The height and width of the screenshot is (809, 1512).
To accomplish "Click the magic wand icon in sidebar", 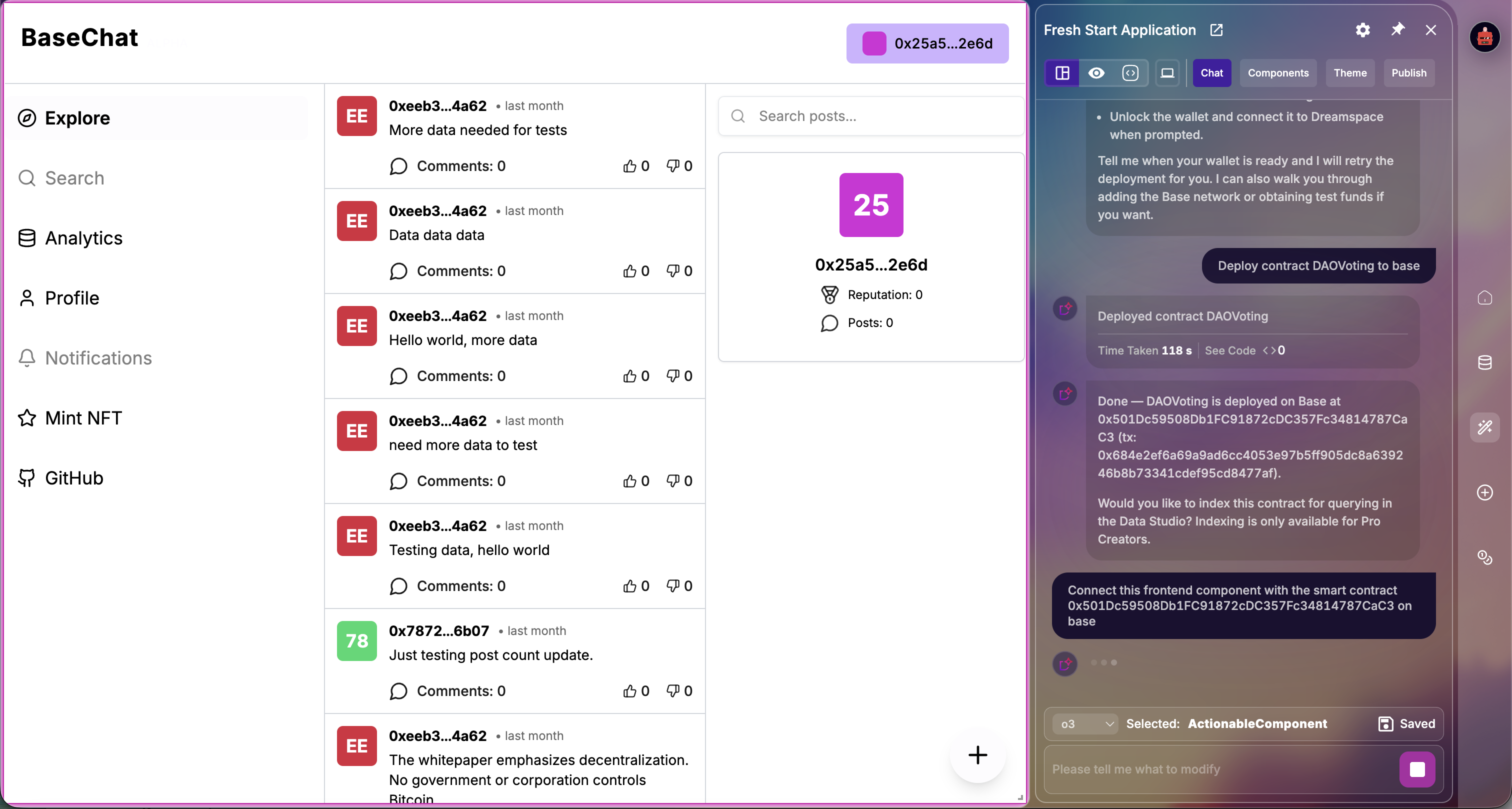I will pos(1484,427).
